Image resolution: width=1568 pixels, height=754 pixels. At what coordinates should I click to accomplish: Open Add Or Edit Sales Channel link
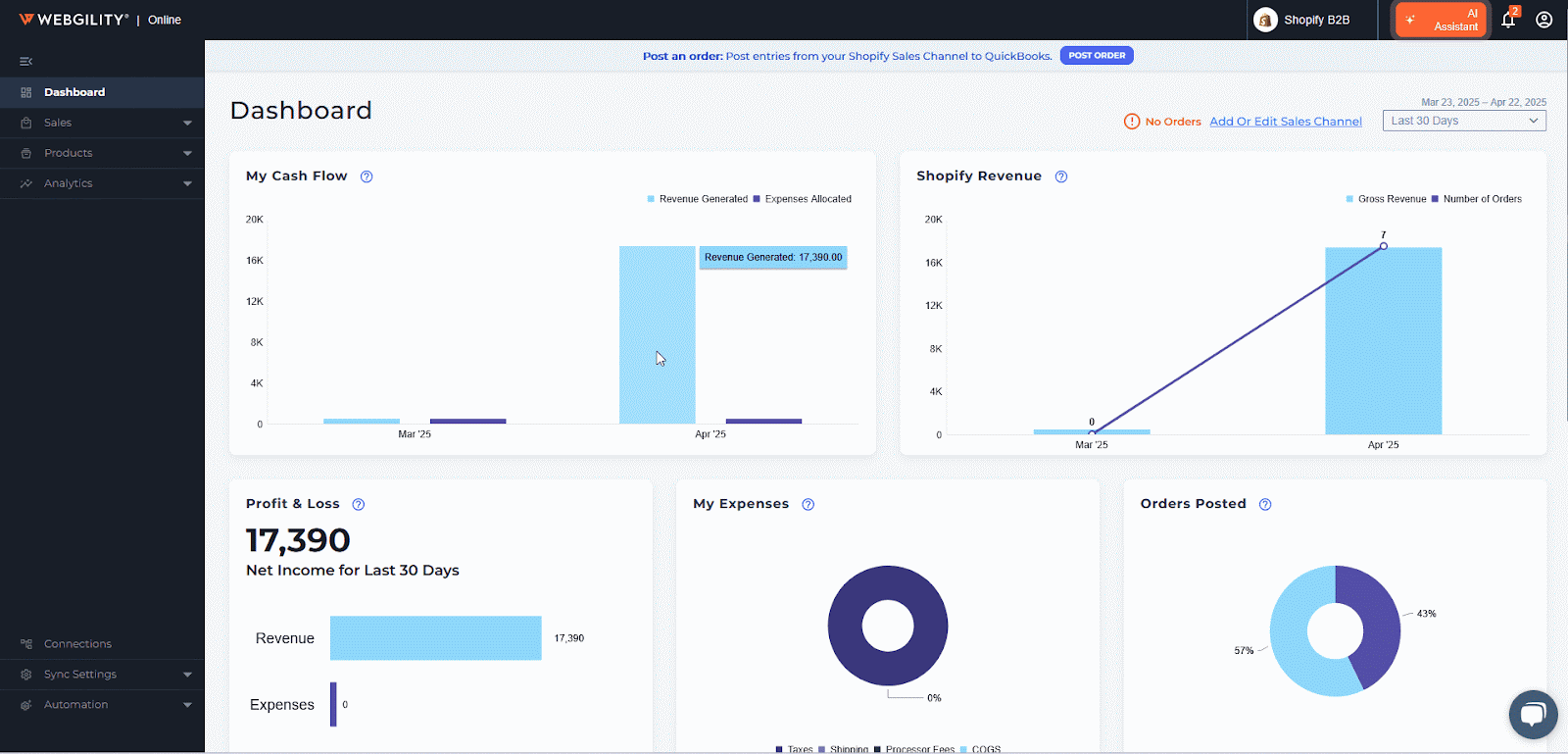coord(1285,122)
